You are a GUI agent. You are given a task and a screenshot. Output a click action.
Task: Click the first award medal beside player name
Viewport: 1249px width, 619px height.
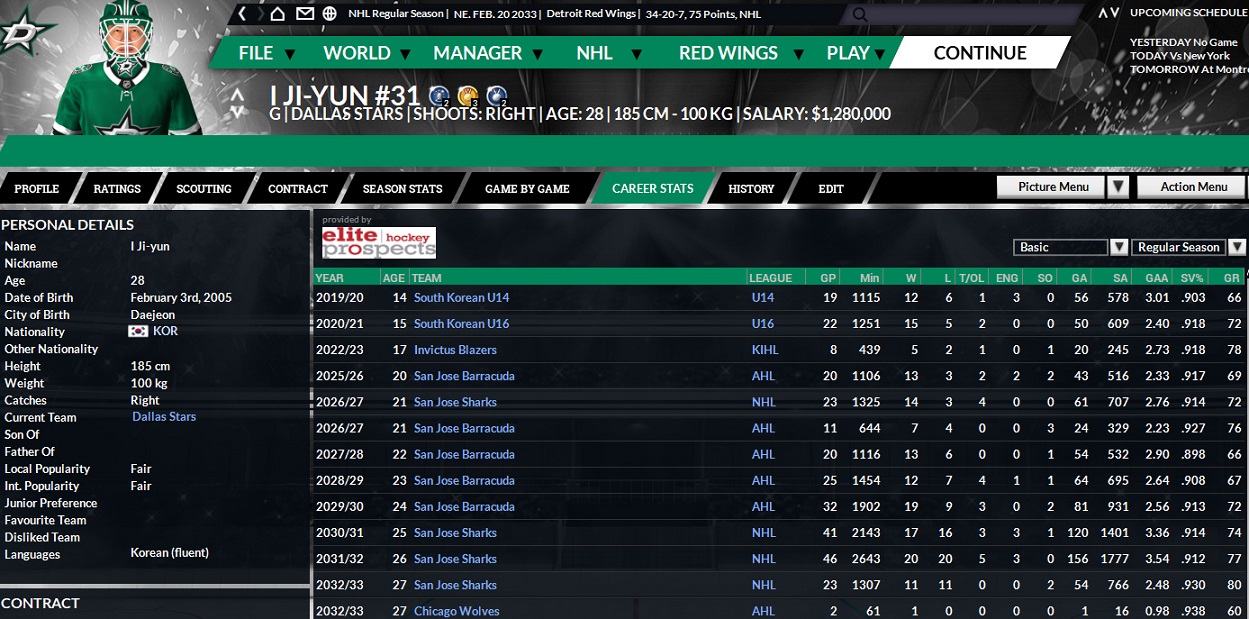click(438, 96)
